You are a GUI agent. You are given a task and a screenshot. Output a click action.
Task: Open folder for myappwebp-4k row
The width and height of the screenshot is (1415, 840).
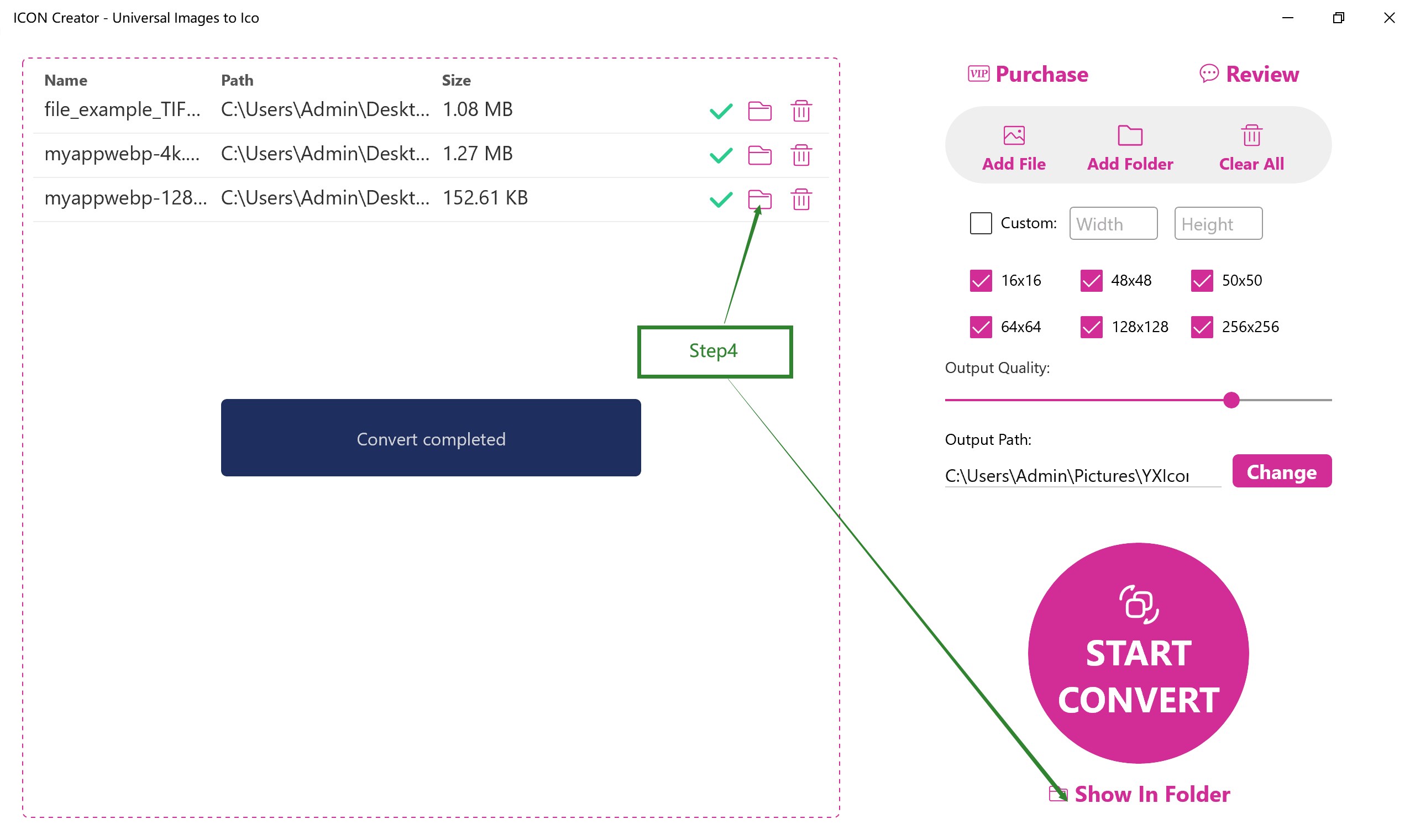coord(759,155)
